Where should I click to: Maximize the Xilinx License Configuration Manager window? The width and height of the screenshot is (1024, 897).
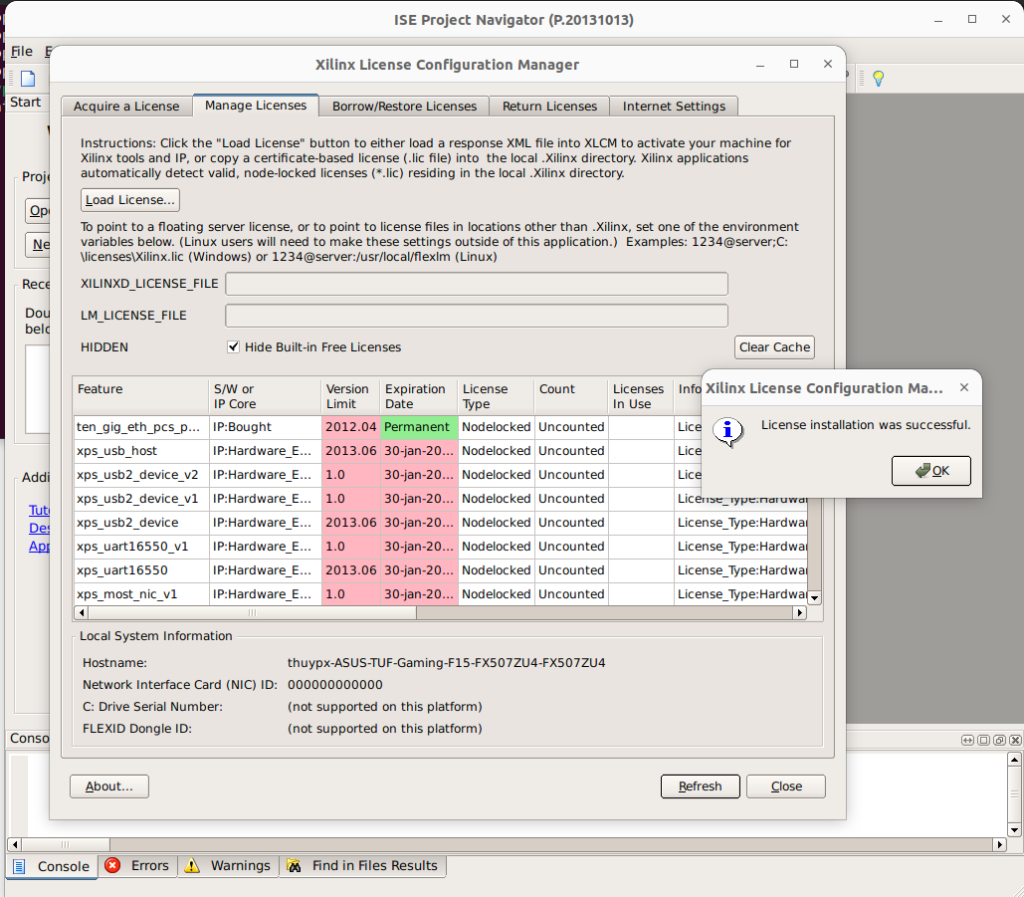coord(794,64)
